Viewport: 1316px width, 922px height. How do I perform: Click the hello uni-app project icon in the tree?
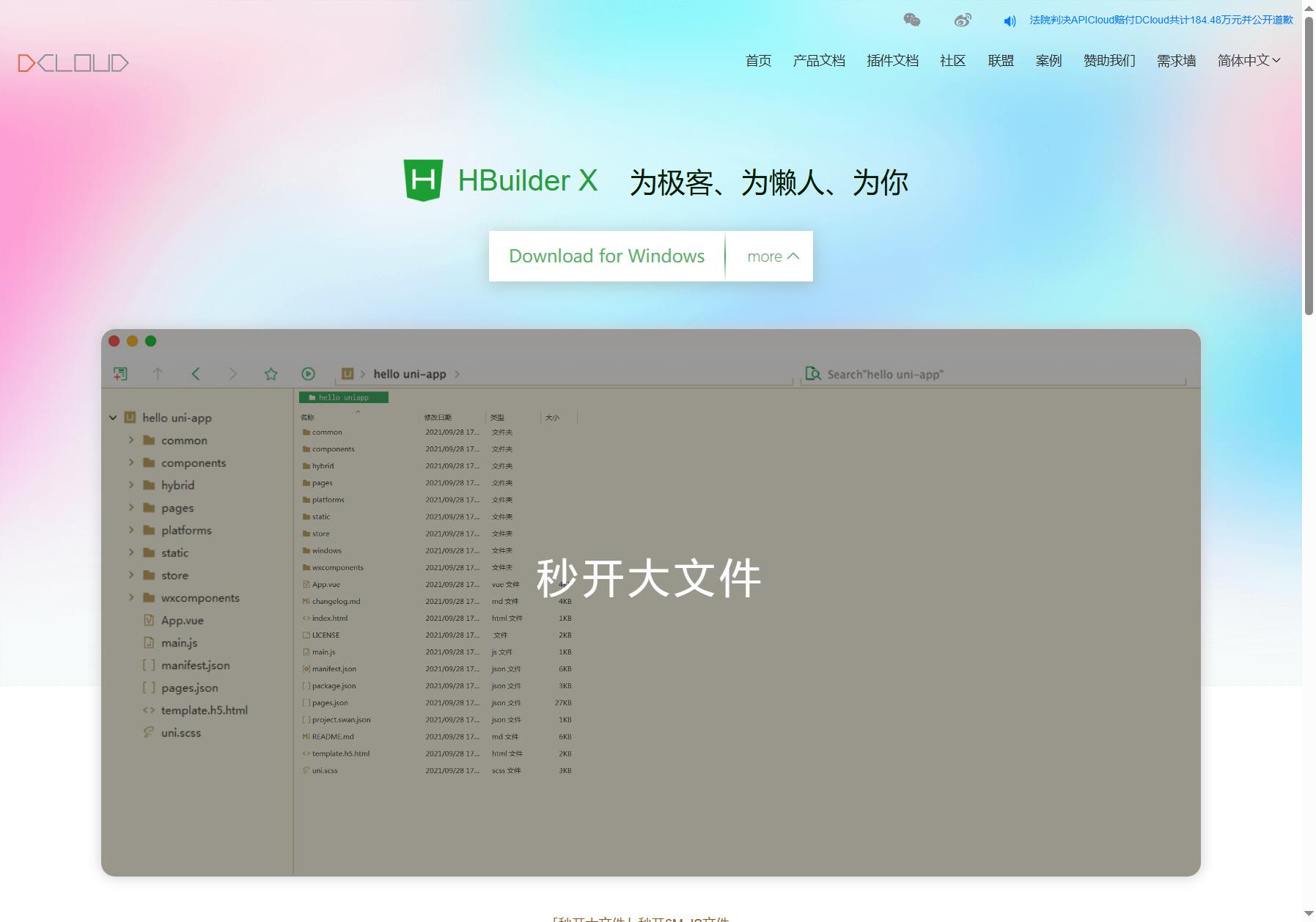(130, 417)
